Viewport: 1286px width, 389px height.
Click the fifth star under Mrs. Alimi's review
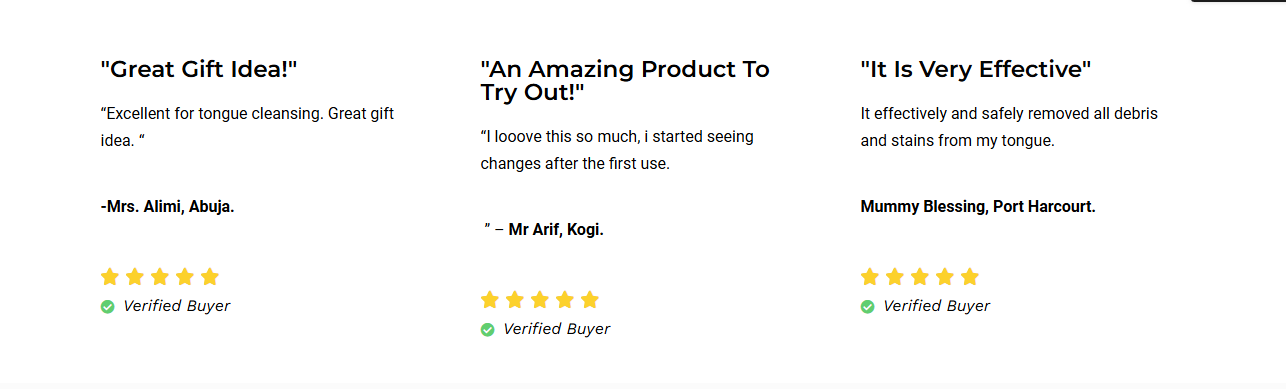pos(210,277)
